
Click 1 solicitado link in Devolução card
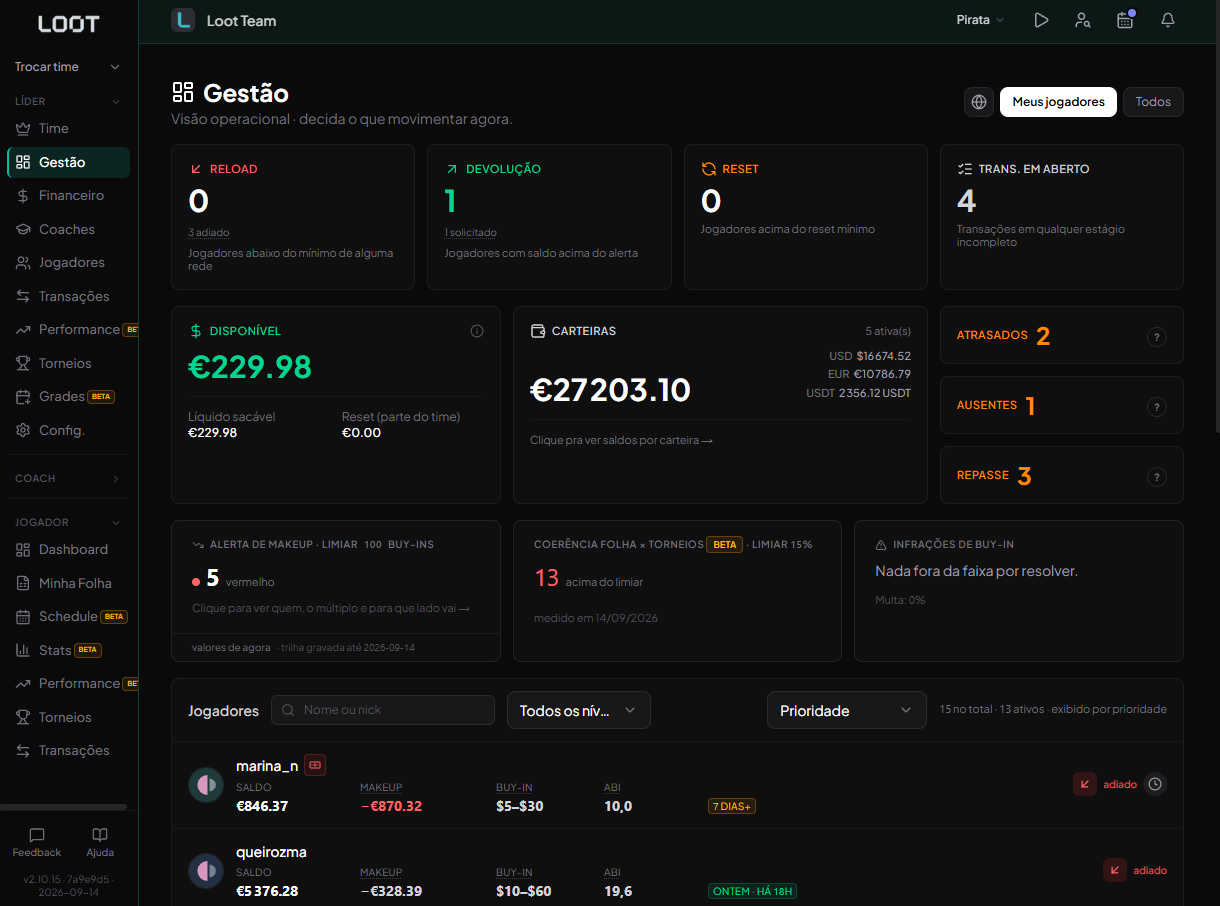pos(470,232)
